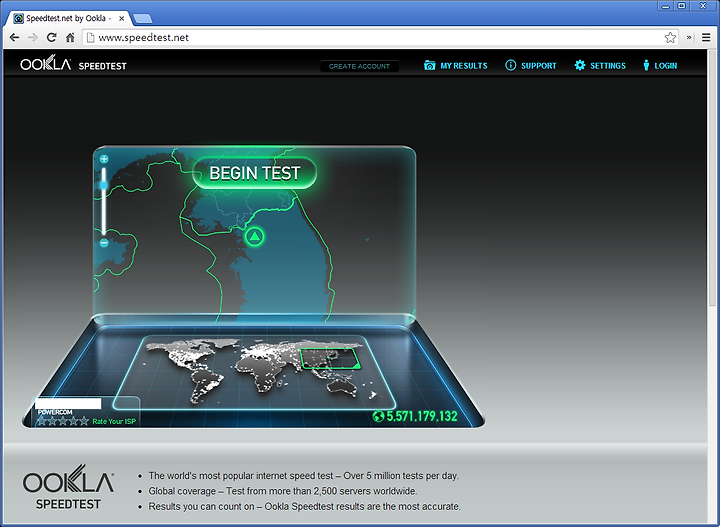The width and height of the screenshot is (720, 527).
Task: Maximize the browser window
Action: tap(682, 6)
